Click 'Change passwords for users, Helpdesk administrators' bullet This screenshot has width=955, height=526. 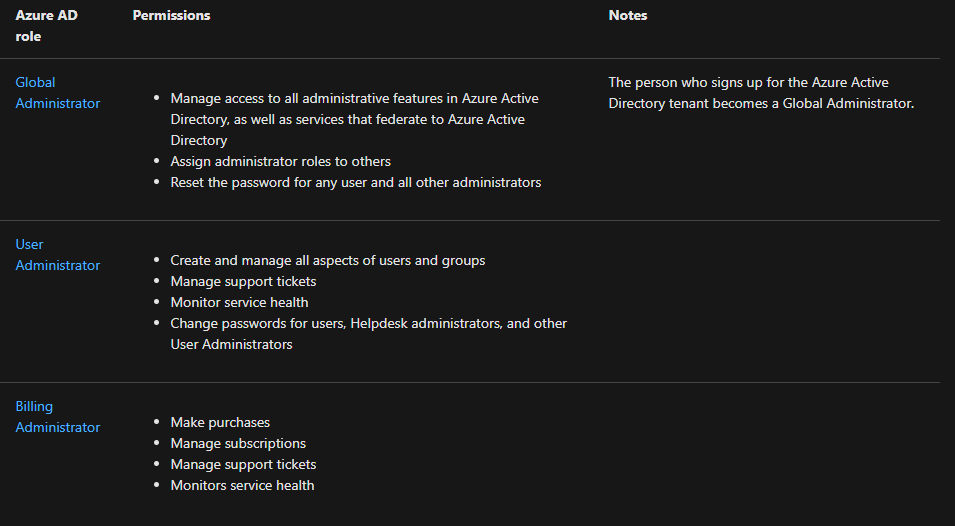(368, 324)
